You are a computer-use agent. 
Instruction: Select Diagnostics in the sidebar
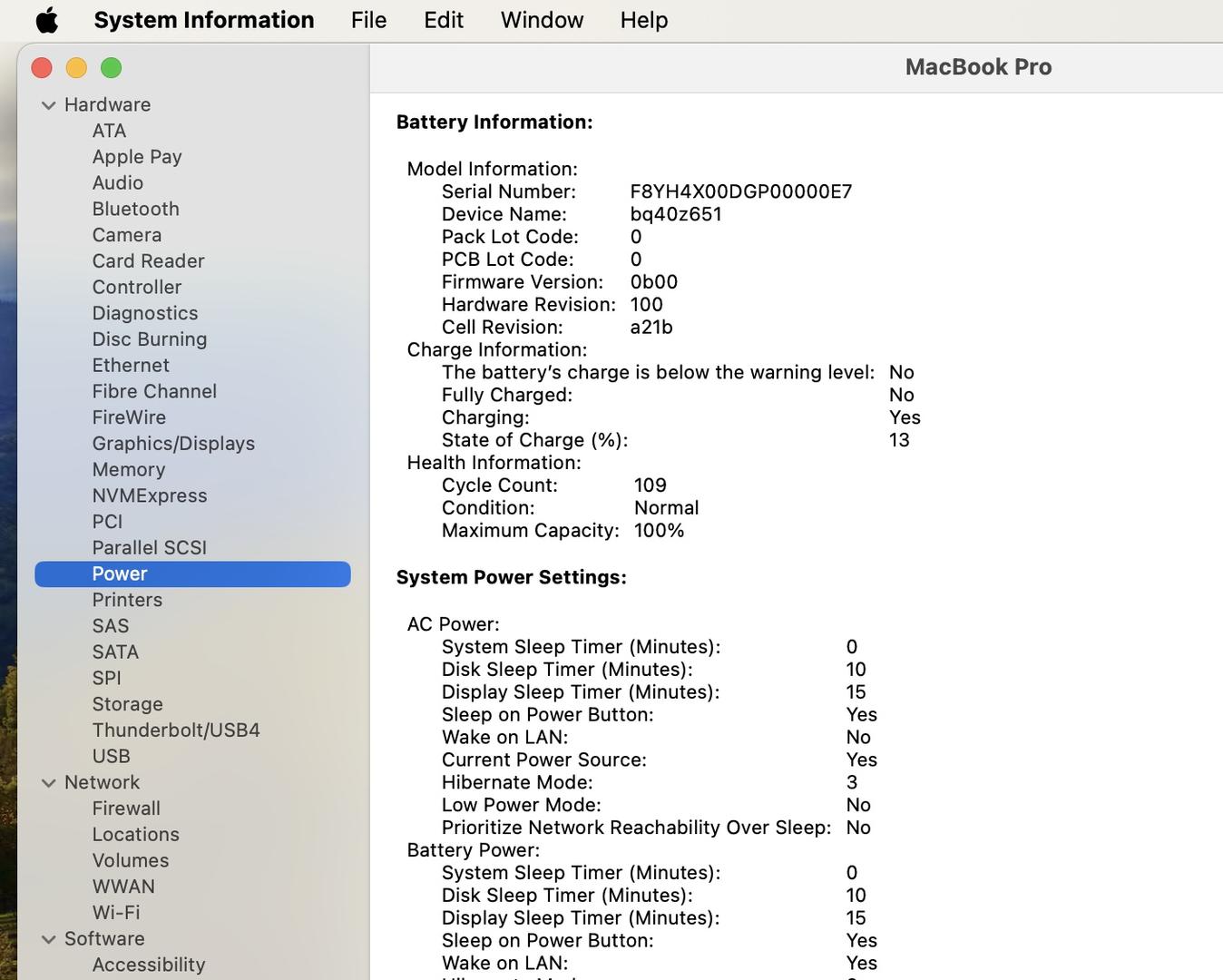tap(145, 313)
